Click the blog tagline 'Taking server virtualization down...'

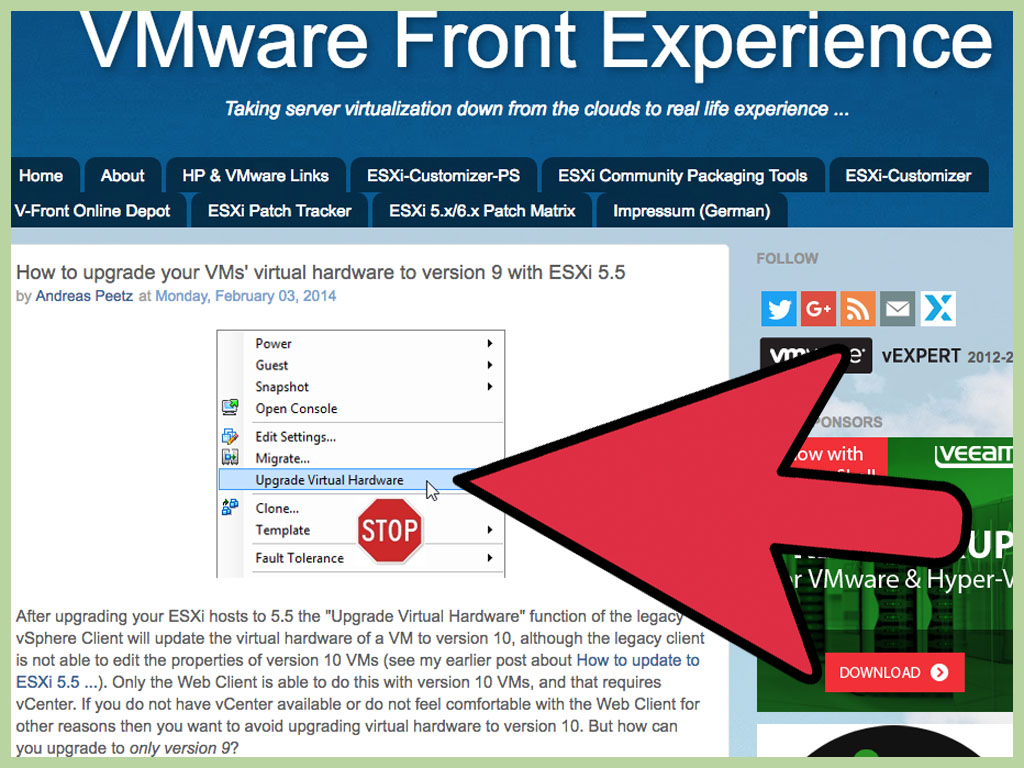pos(537,108)
